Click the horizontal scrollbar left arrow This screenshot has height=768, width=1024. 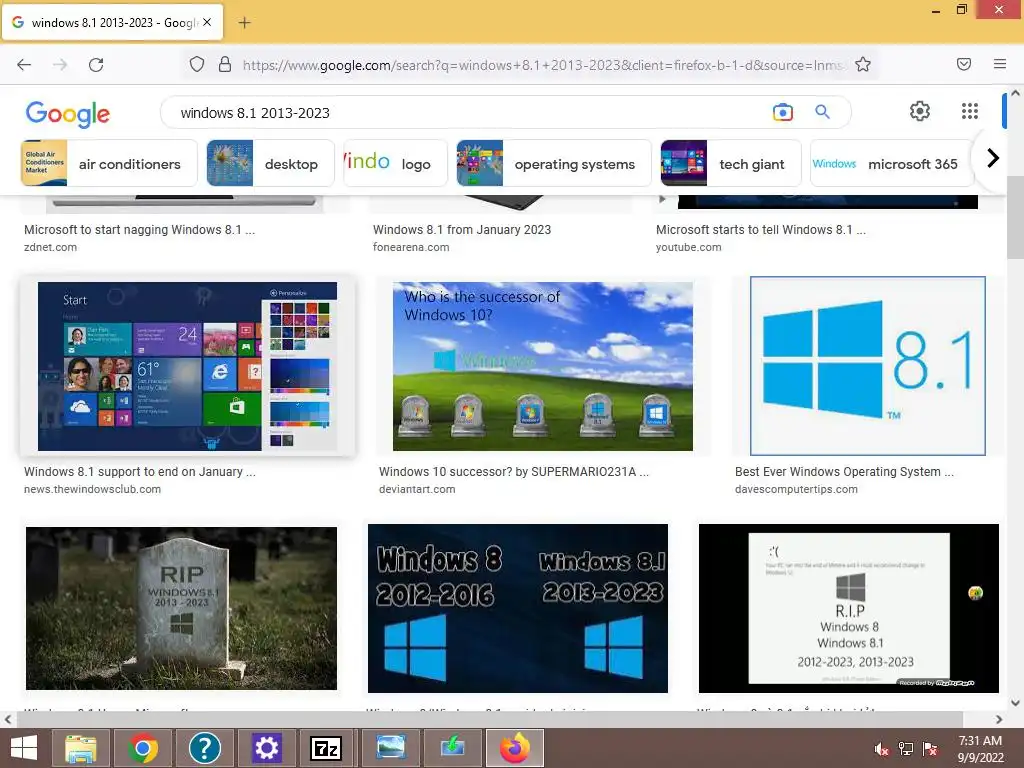tap(7, 719)
